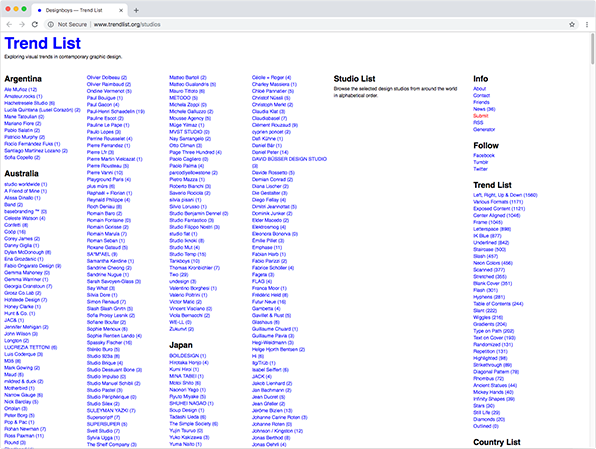Open the Facebook follow link

pyautogui.click(x=484, y=155)
